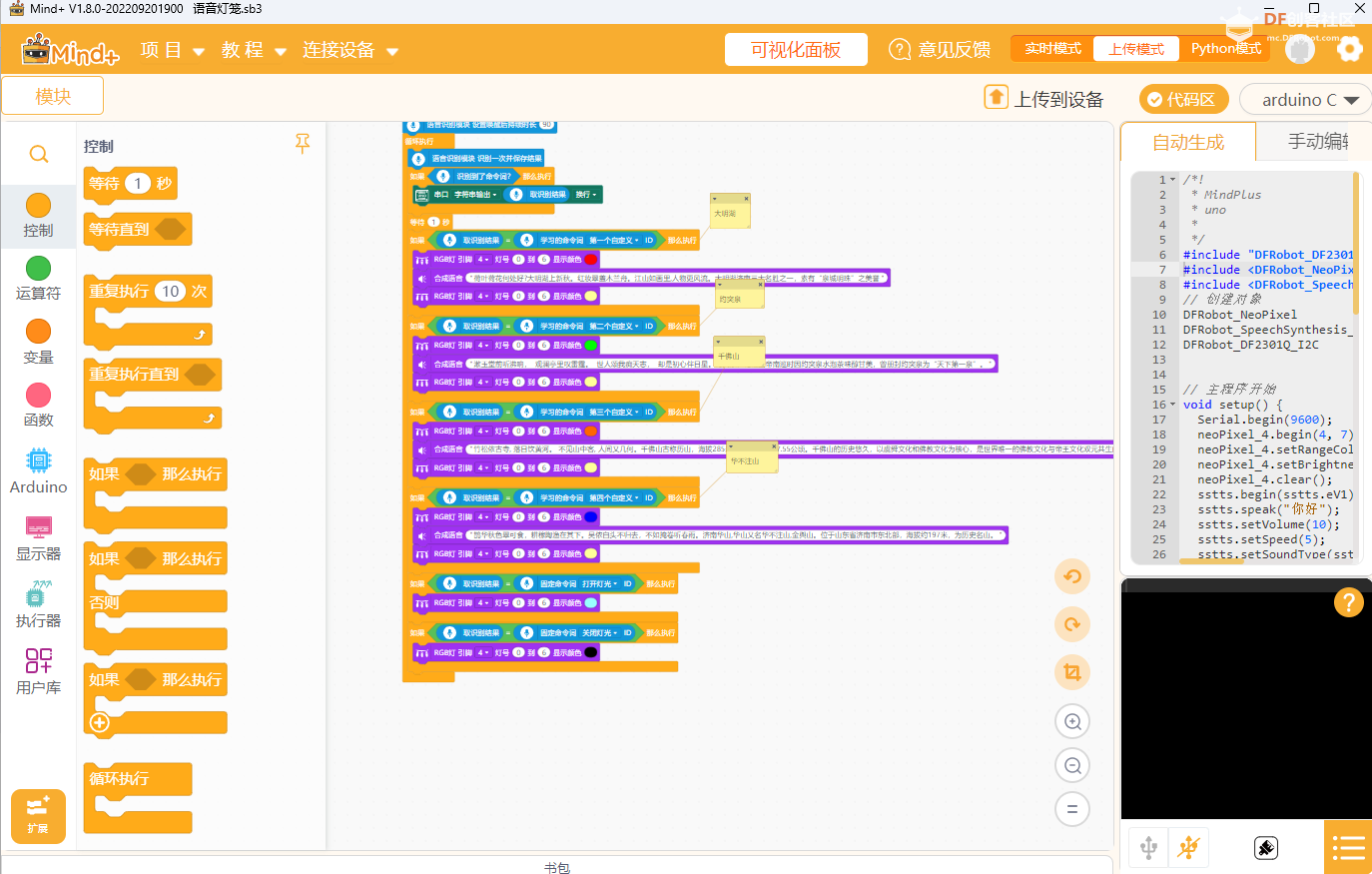Open the serial panel list menu icon

(1348, 848)
